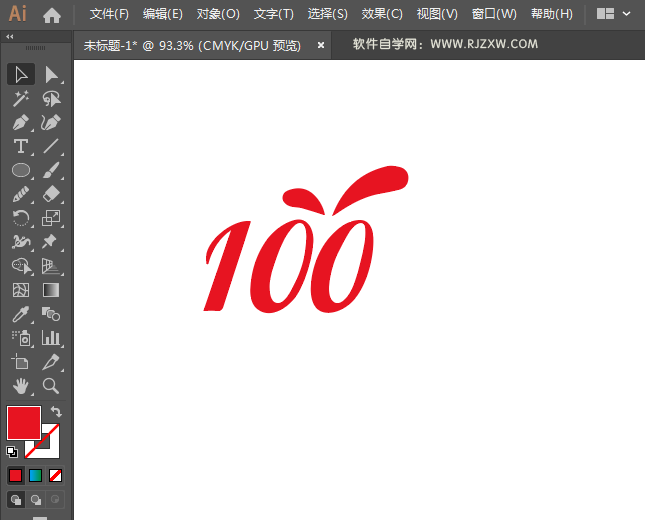
Task: Open the 视图(V) menu
Action: pyautogui.click(x=437, y=14)
